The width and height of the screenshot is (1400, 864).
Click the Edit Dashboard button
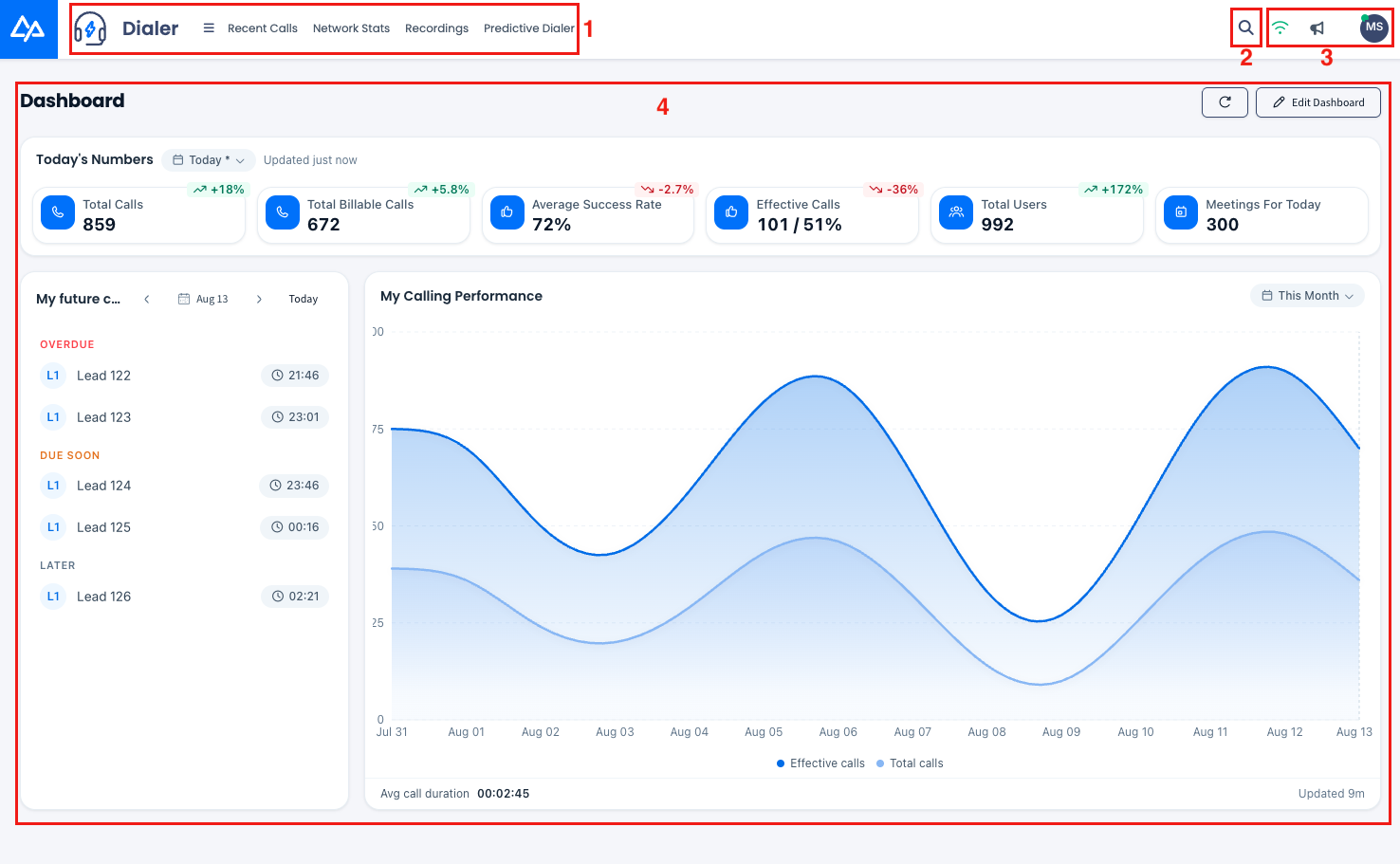click(1318, 102)
